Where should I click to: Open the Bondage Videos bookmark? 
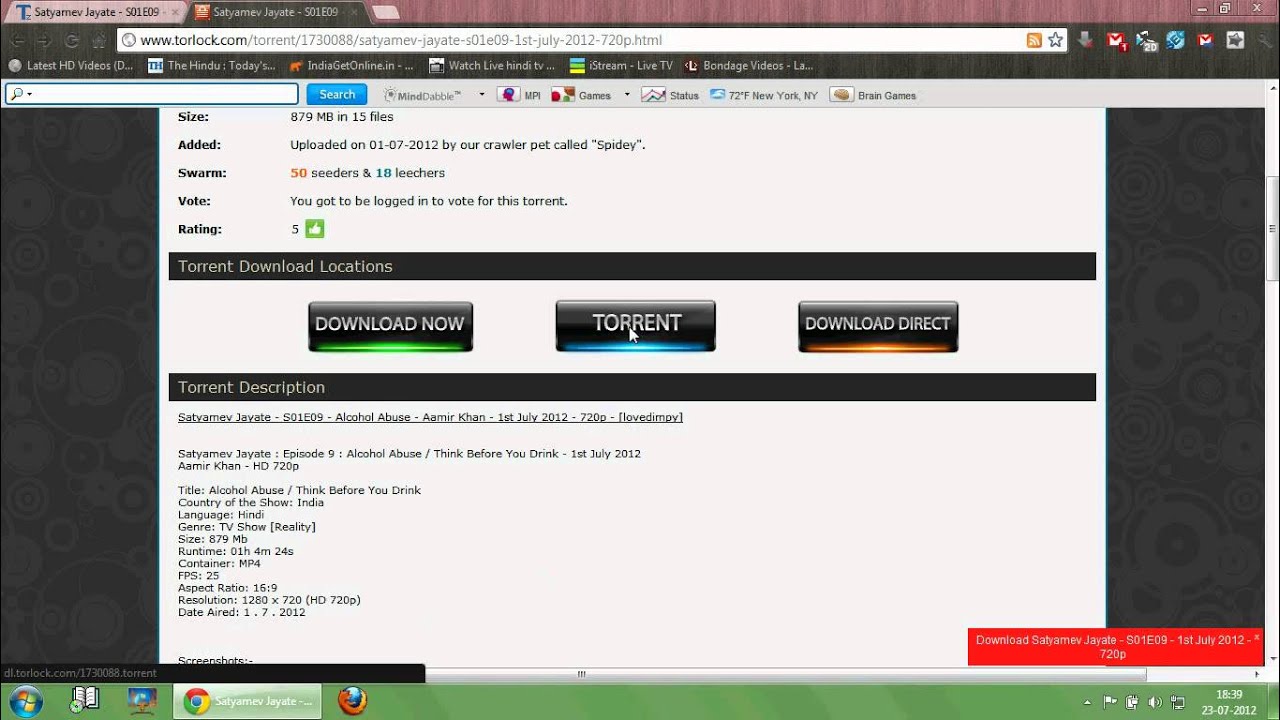[x=748, y=66]
